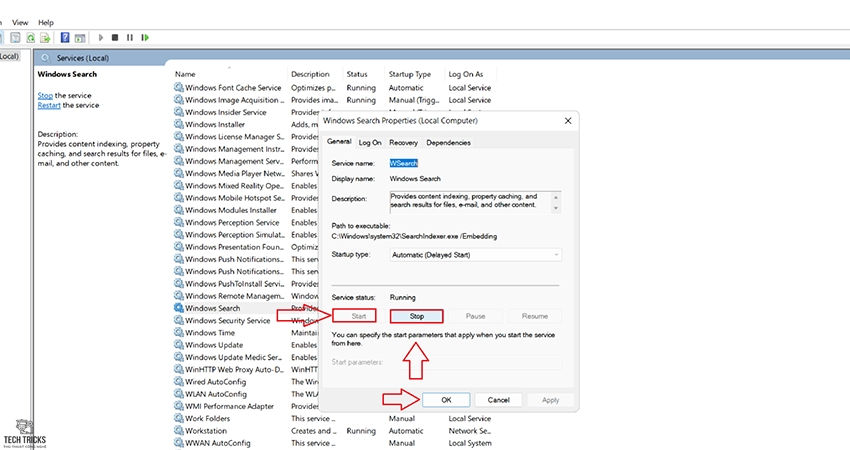850x450 pixels.
Task: Select the WMI Performance Adapter row
Action: (x=229, y=406)
